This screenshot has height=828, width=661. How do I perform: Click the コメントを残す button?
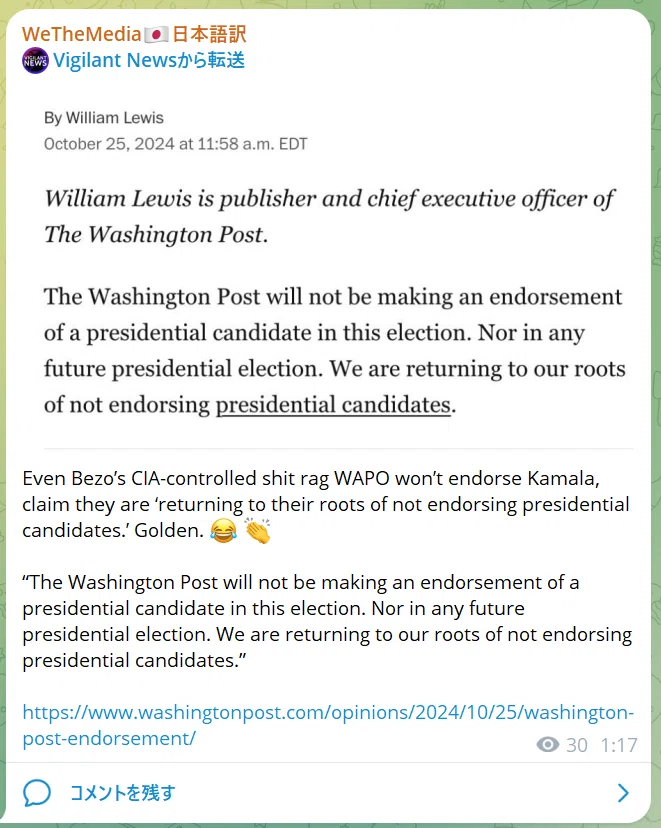click(x=122, y=793)
